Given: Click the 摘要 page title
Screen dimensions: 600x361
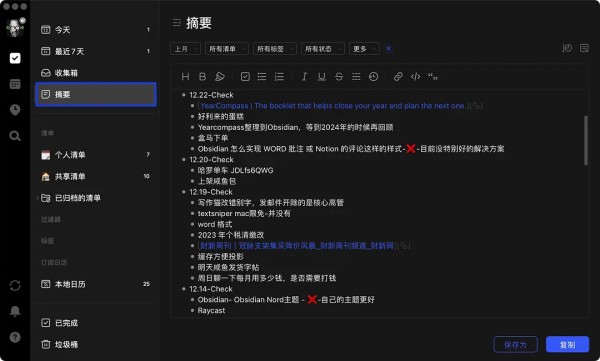Looking at the screenshot, I should 199,23.
